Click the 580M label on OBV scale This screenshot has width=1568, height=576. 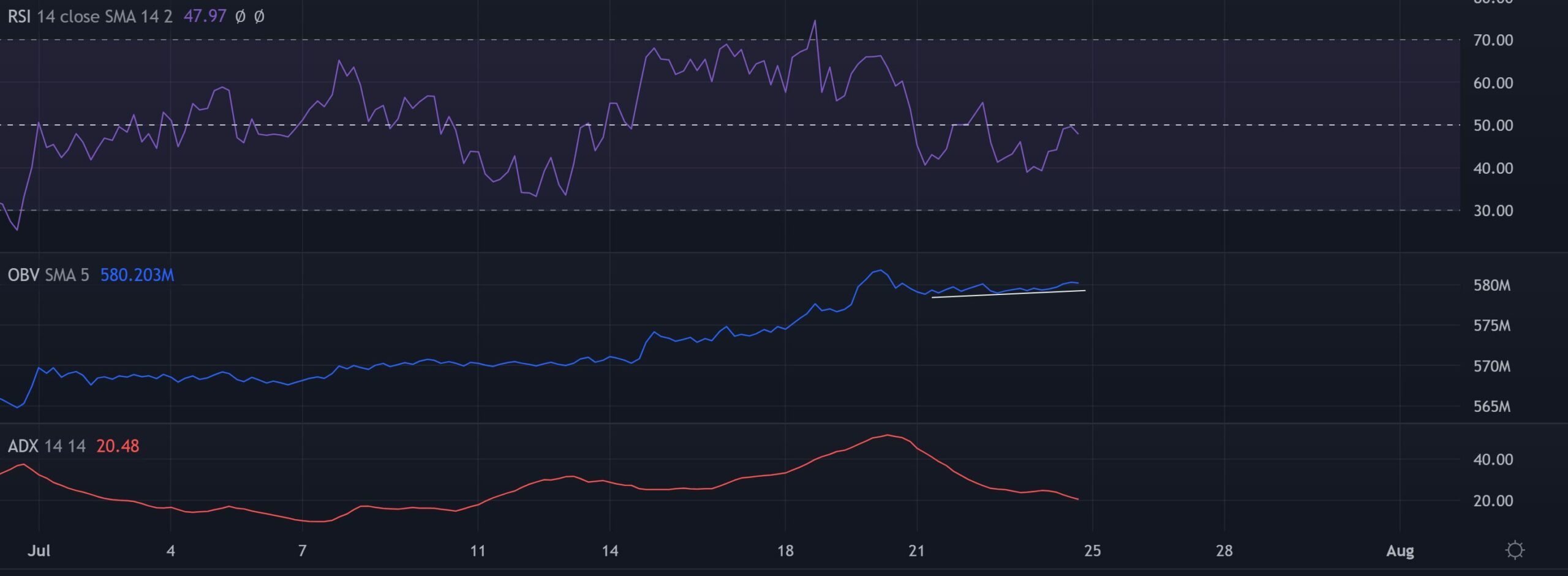[1491, 285]
